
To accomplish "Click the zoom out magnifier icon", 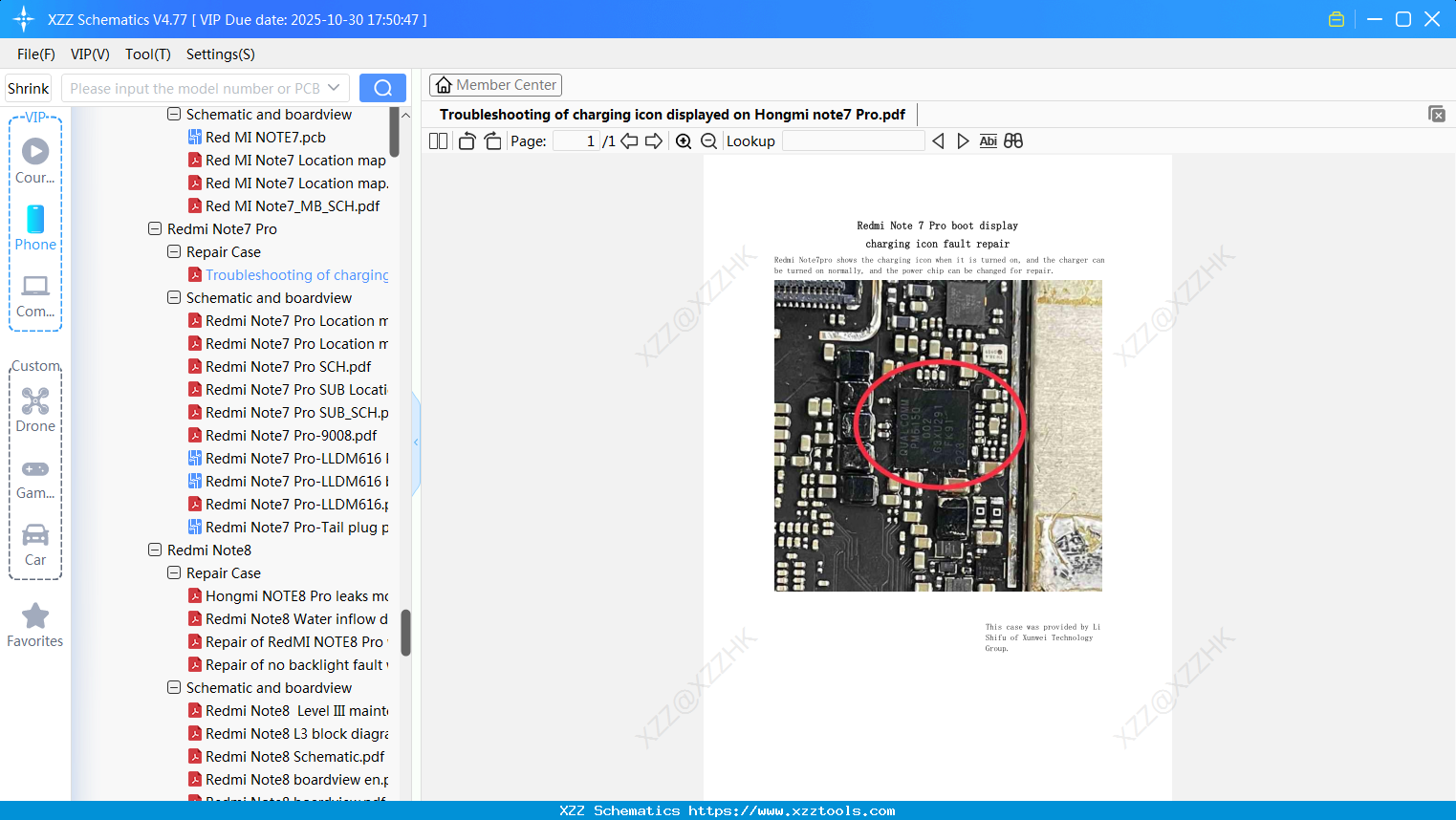I will (708, 141).
